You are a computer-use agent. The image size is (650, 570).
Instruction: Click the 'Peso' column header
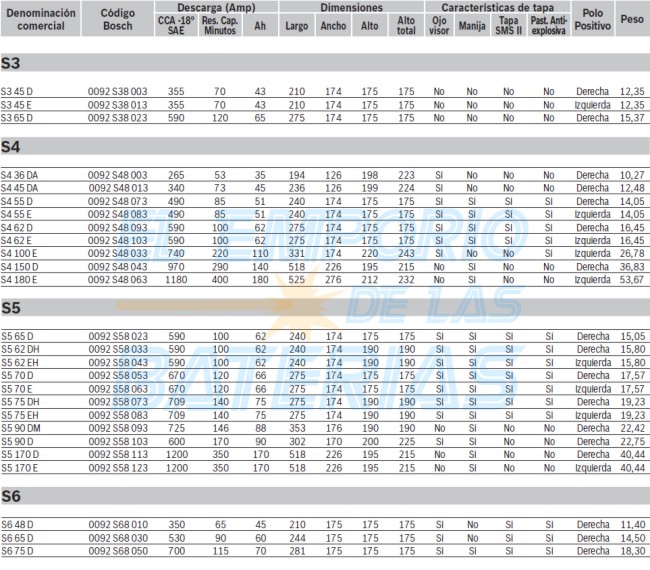(632, 19)
